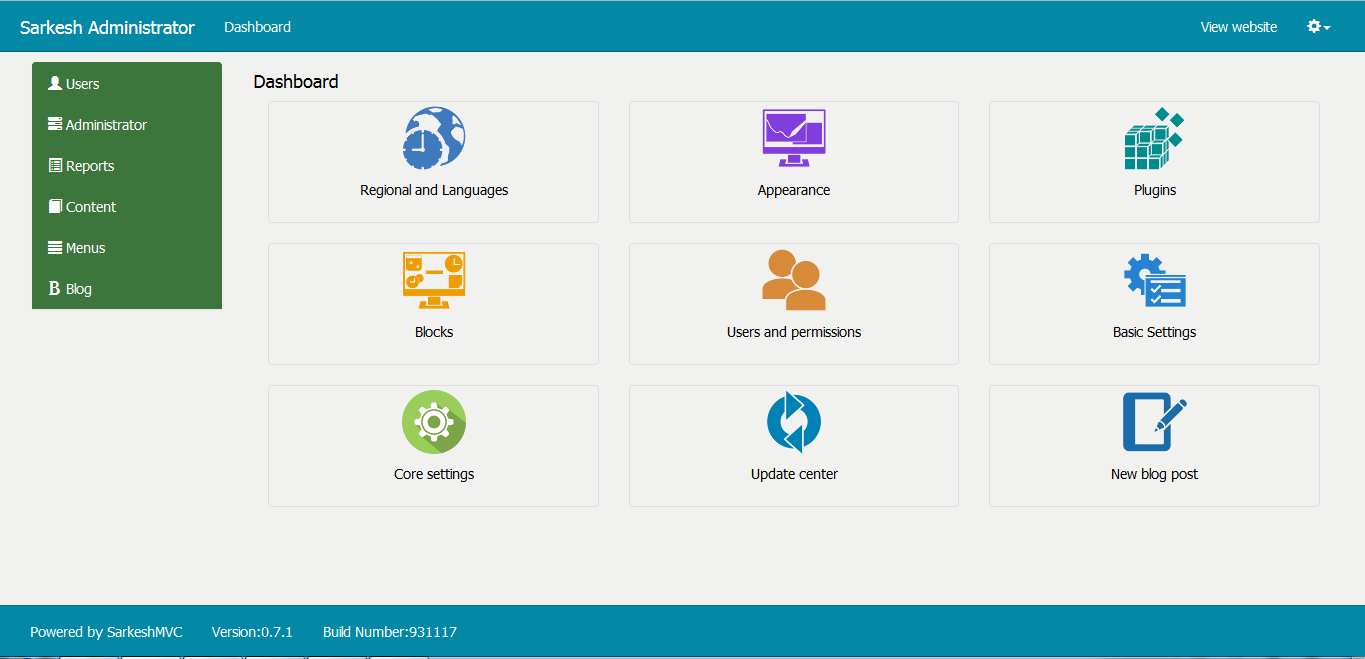Click the Dashboard page heading

tap(296, 81)
